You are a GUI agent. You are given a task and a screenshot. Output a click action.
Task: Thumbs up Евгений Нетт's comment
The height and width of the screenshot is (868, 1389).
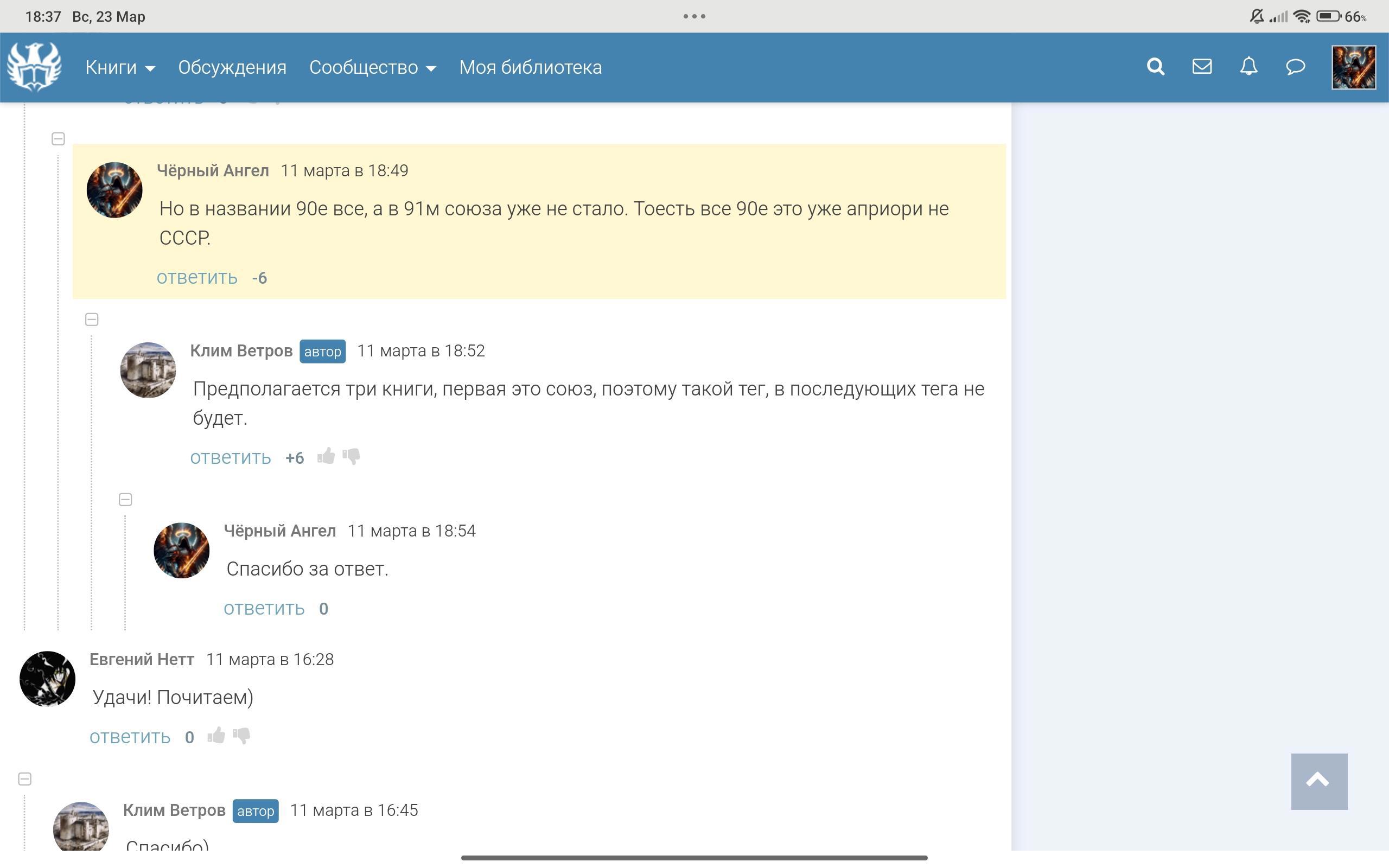click(x=216, y=736)
